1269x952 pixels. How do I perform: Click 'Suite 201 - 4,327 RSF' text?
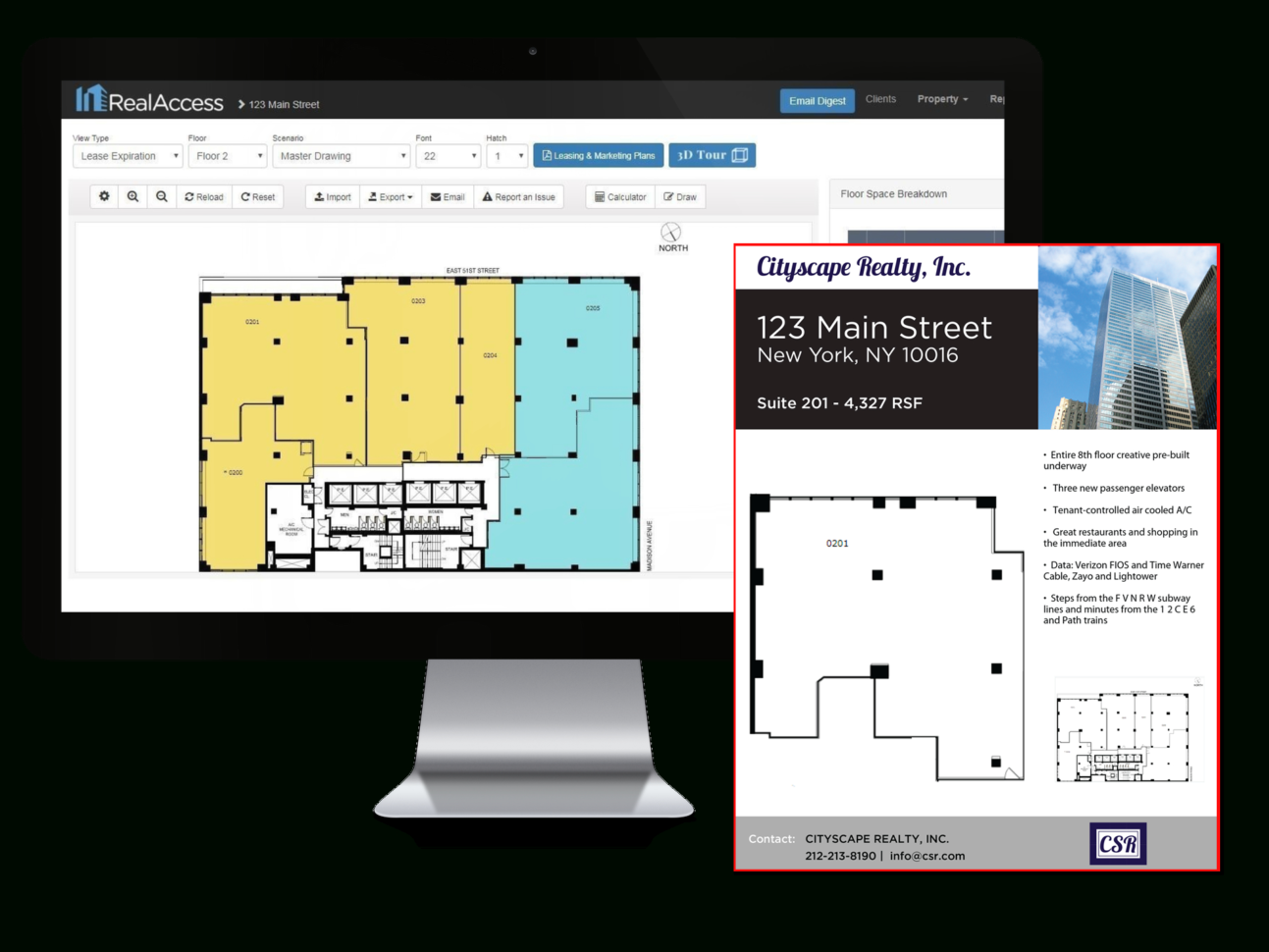pyautogui.click(x=839, y=402)
